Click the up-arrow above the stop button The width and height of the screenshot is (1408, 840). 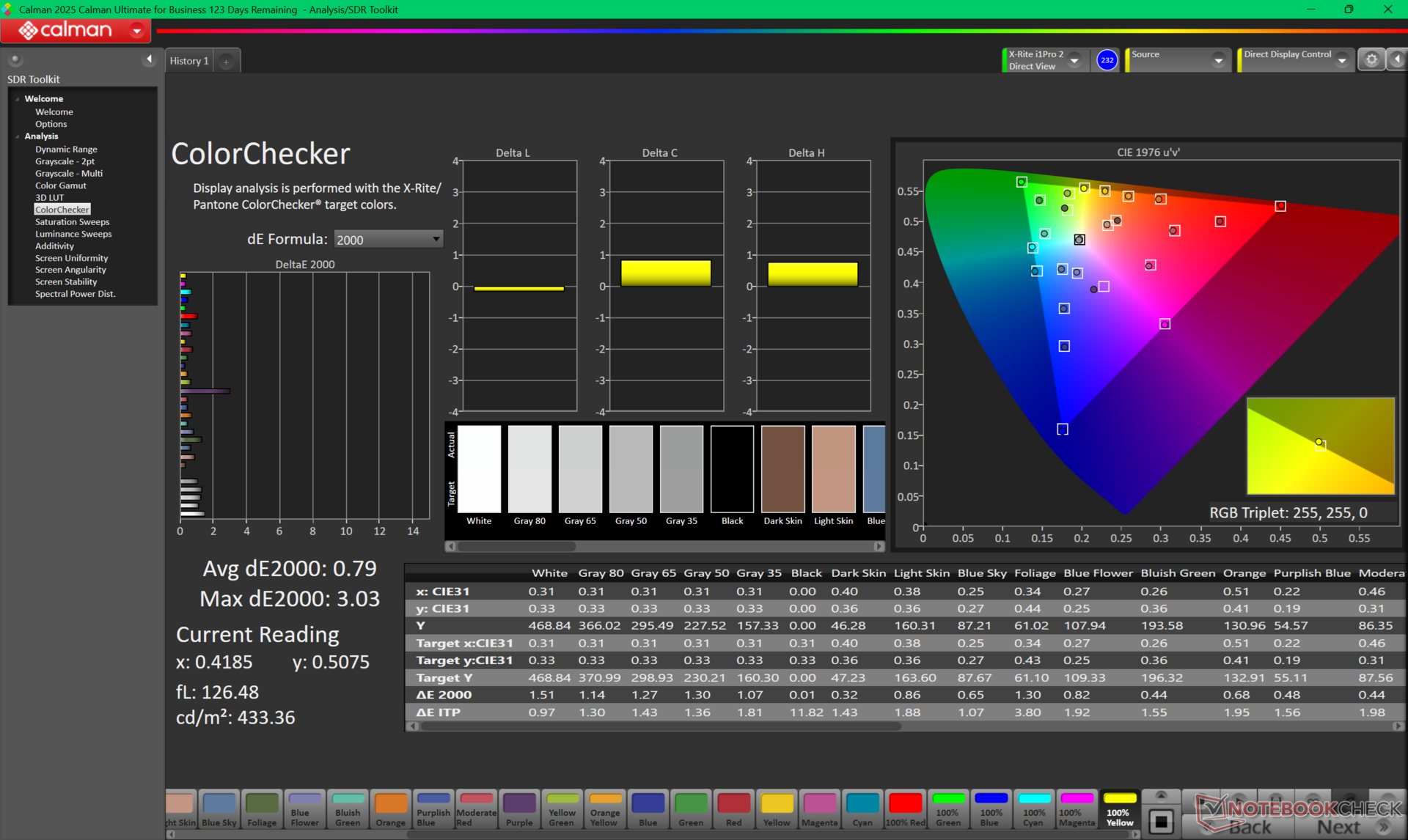[1161, 795]
